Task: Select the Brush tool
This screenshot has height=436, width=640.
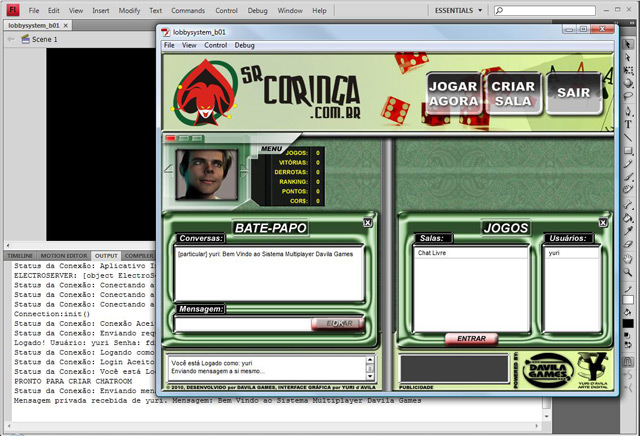Action: pyautogui.click(x=628, y=177)
